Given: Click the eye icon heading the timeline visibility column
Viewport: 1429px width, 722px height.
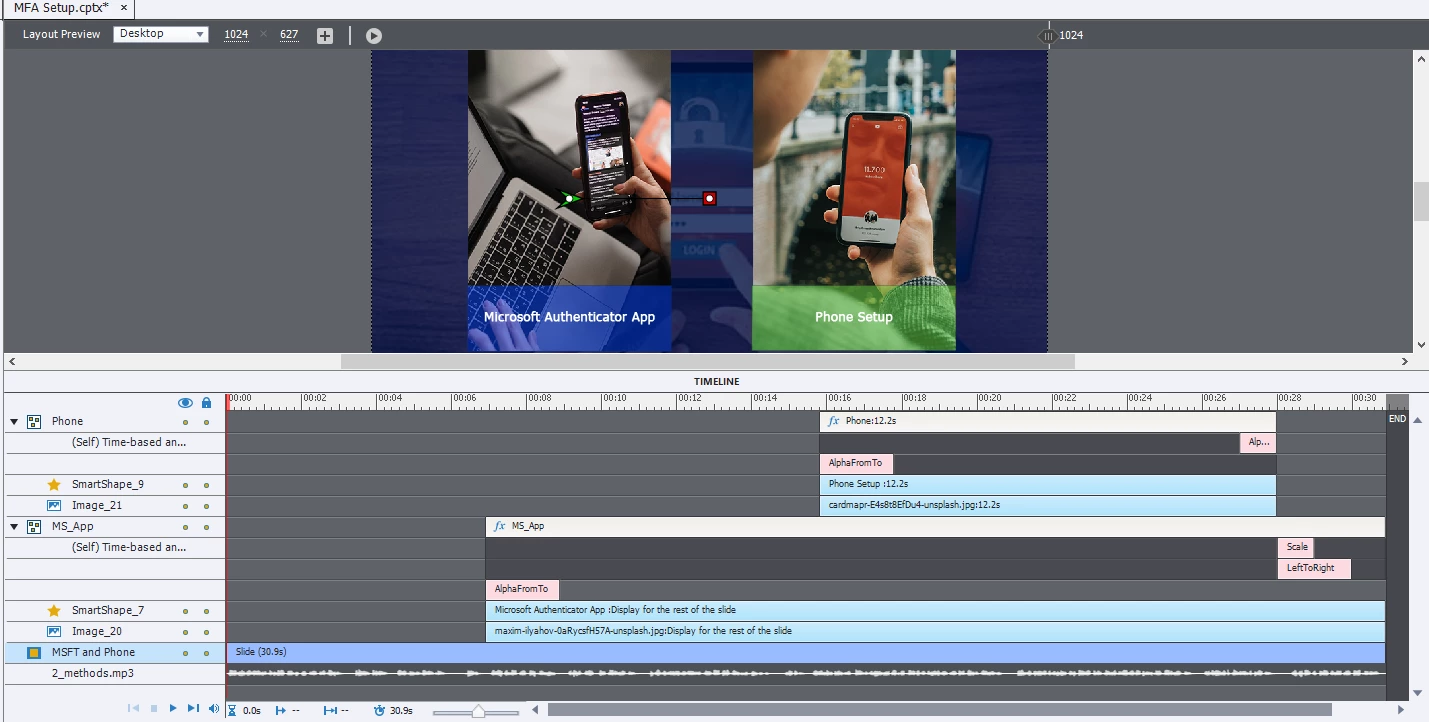Looking at the screenshot, I should pos(185,402).
